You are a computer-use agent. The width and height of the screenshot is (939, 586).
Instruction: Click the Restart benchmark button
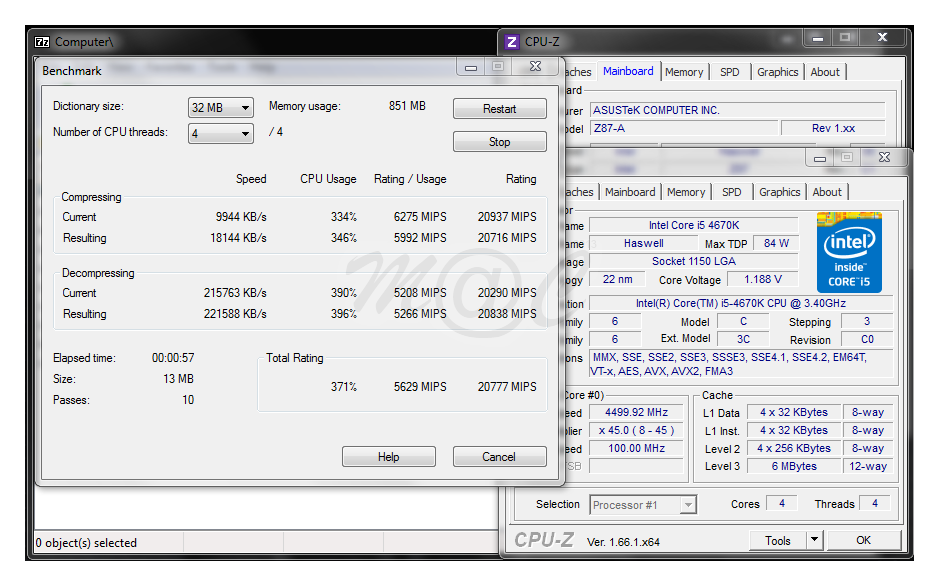tap(499, 108)
